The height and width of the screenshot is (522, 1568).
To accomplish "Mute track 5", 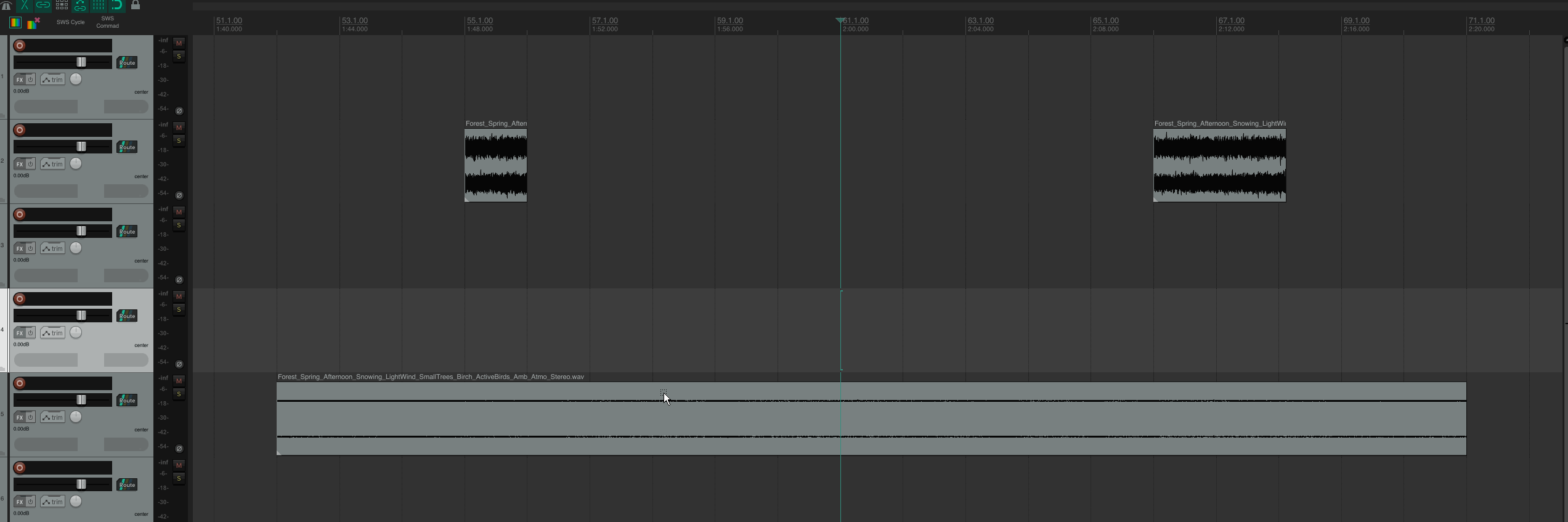I will (179, 381).
